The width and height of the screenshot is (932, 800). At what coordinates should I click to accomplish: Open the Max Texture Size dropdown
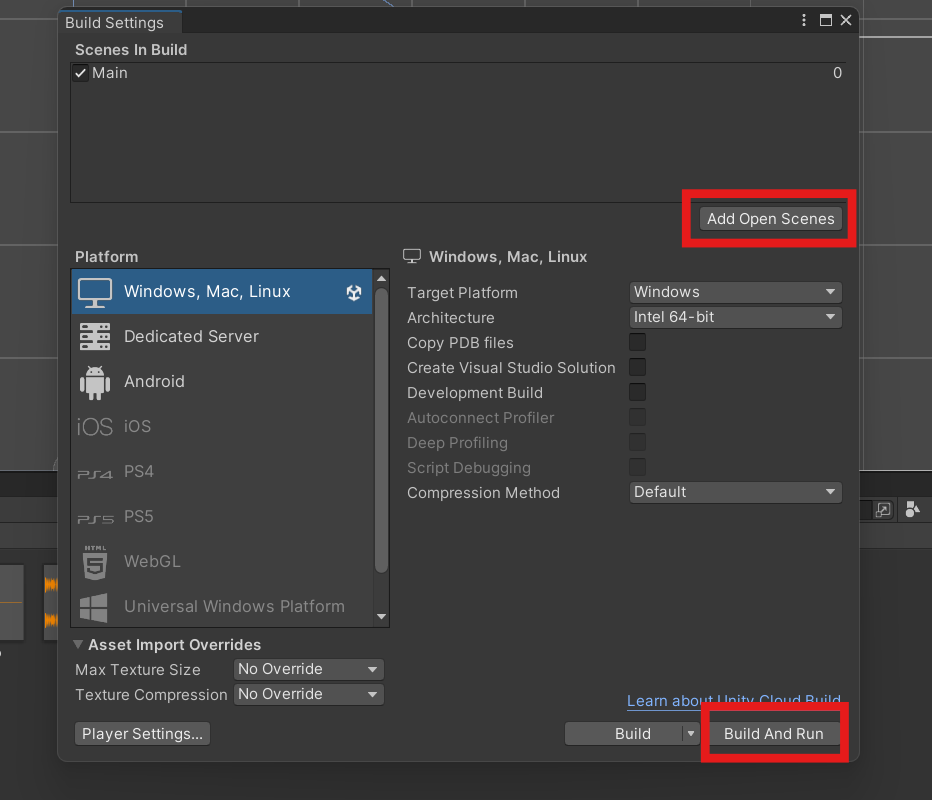[x=308, y=669]
